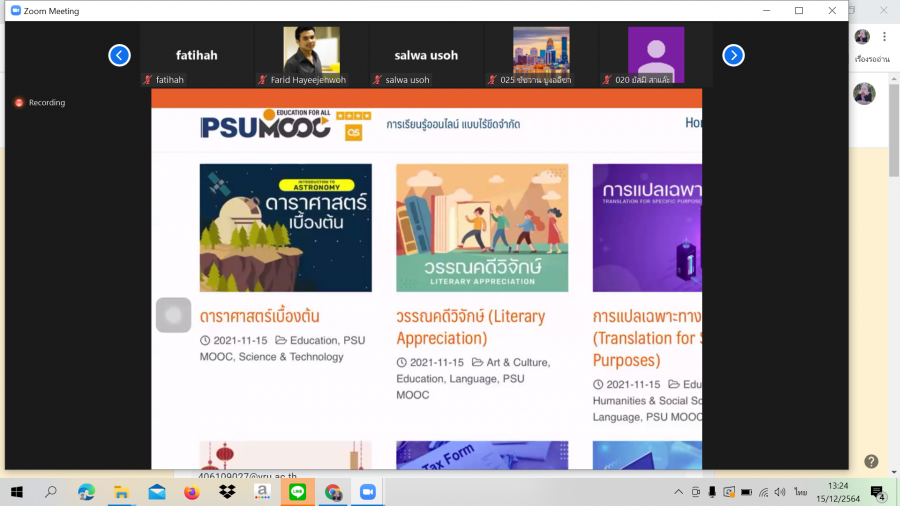Click the Introduction to Astronomy course image
This screenshot has height=506, width=900.
(285, 228)
